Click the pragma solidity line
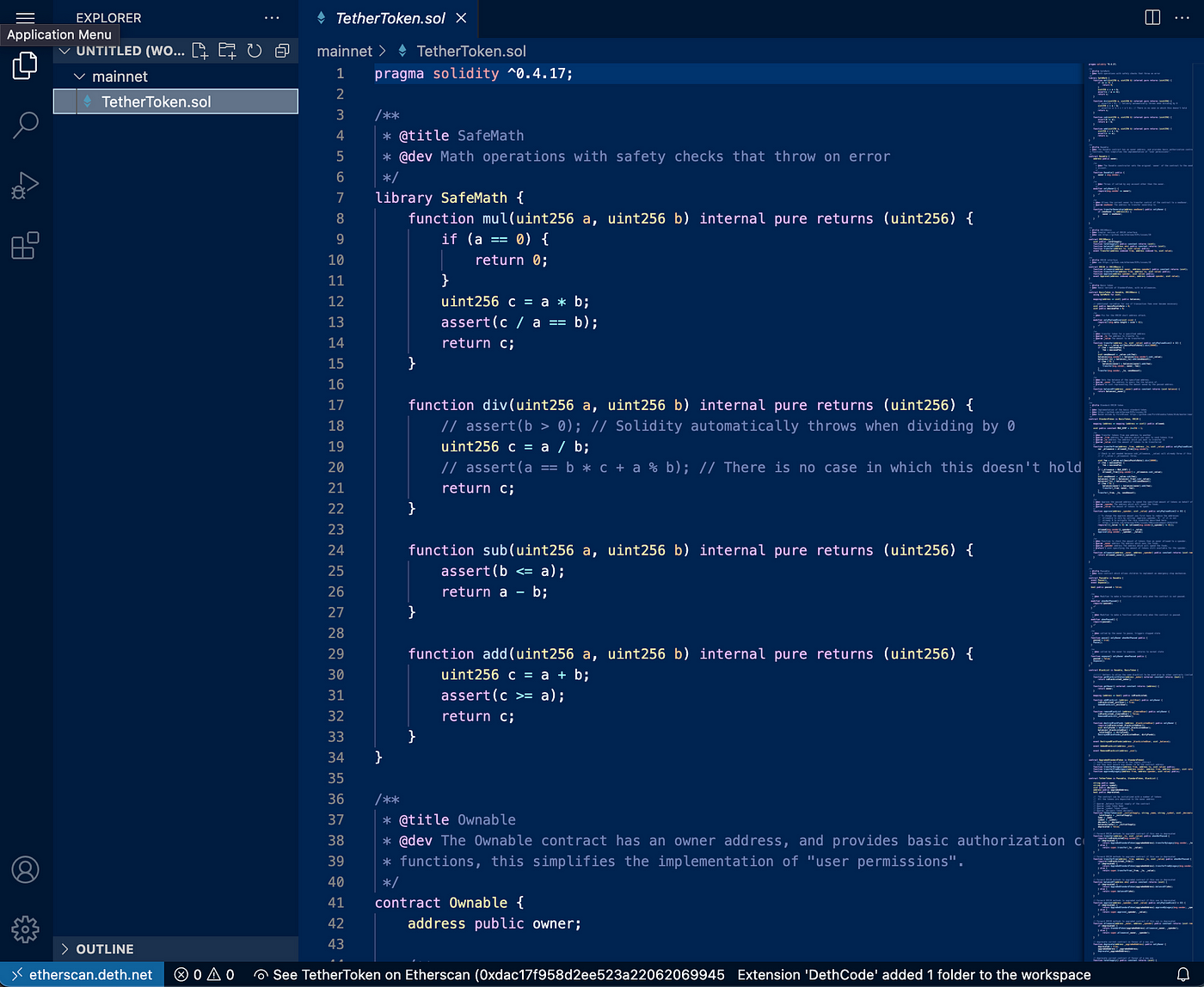Image resolution: width=1204 pixels, height=987 pixels. (x=473, y=74)
